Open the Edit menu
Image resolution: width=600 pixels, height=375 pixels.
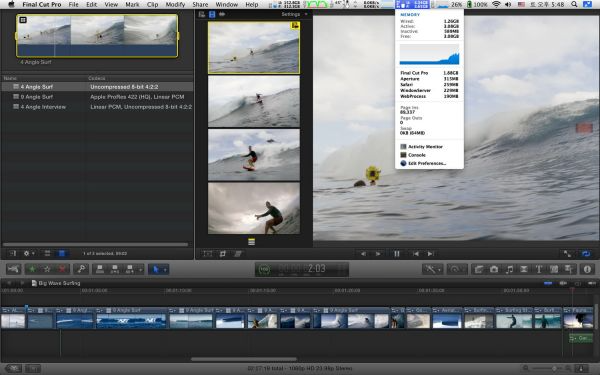(91, 5)
